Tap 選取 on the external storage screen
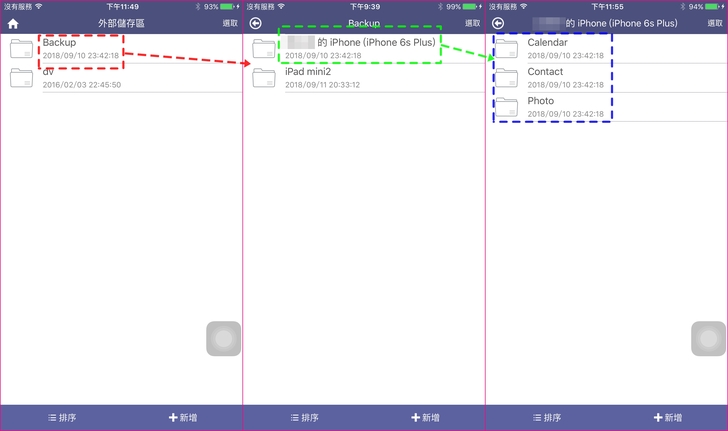This screenshot has height=431, width=728. [230, 23]
